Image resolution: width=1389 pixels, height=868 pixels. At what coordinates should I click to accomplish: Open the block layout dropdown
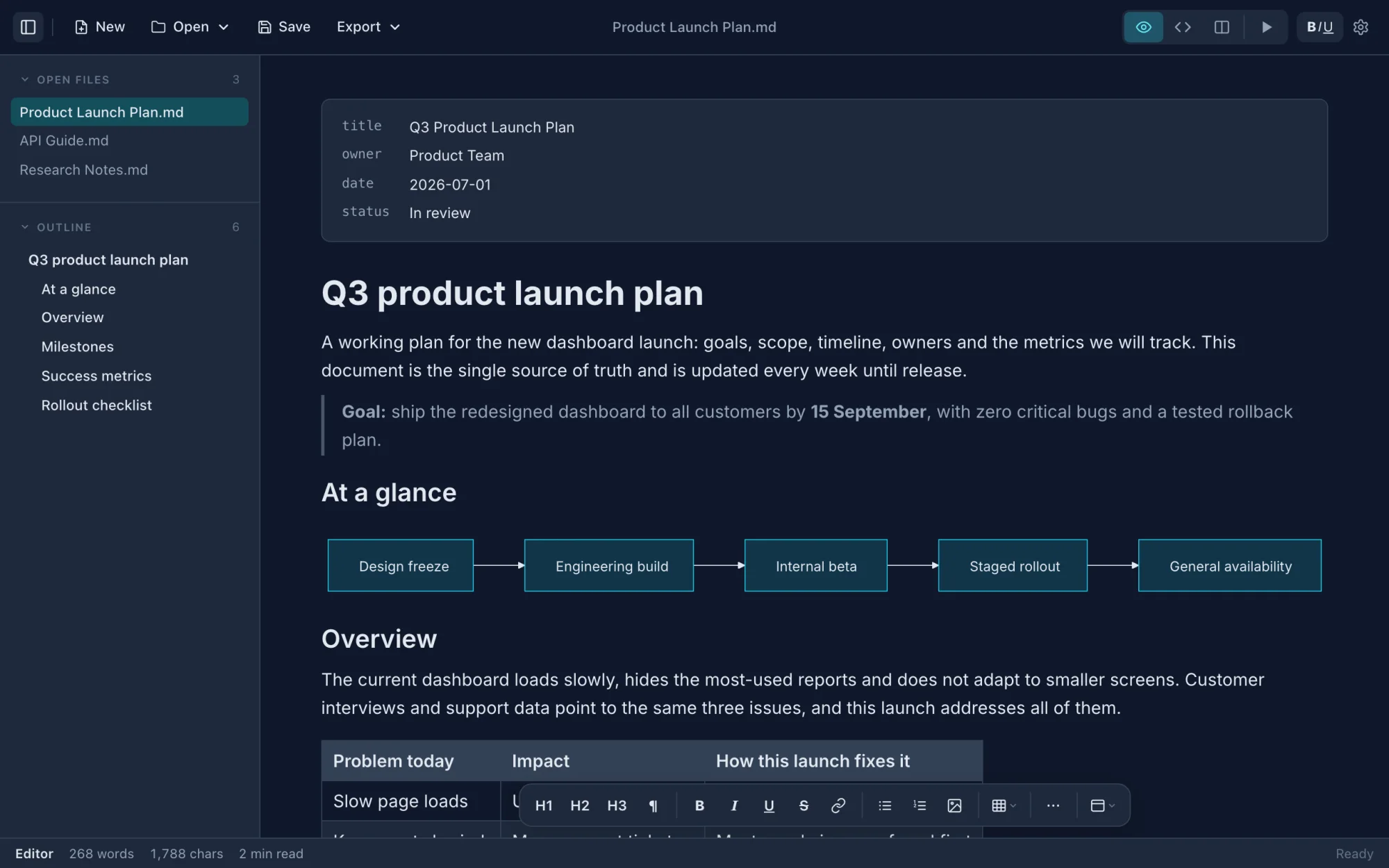click(1102, 806)
